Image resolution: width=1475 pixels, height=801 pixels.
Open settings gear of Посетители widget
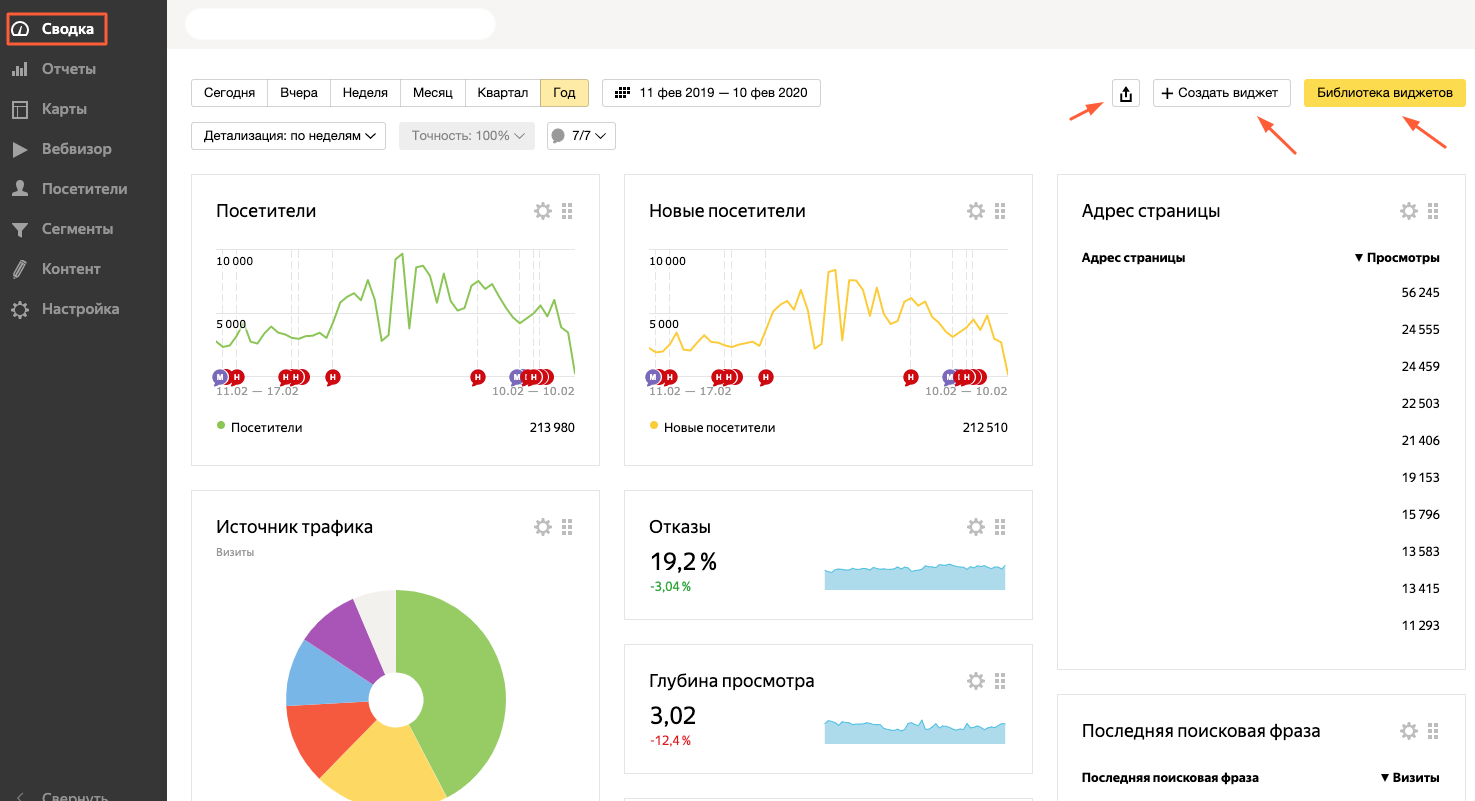pyautogui.click(x=543, y=211)
